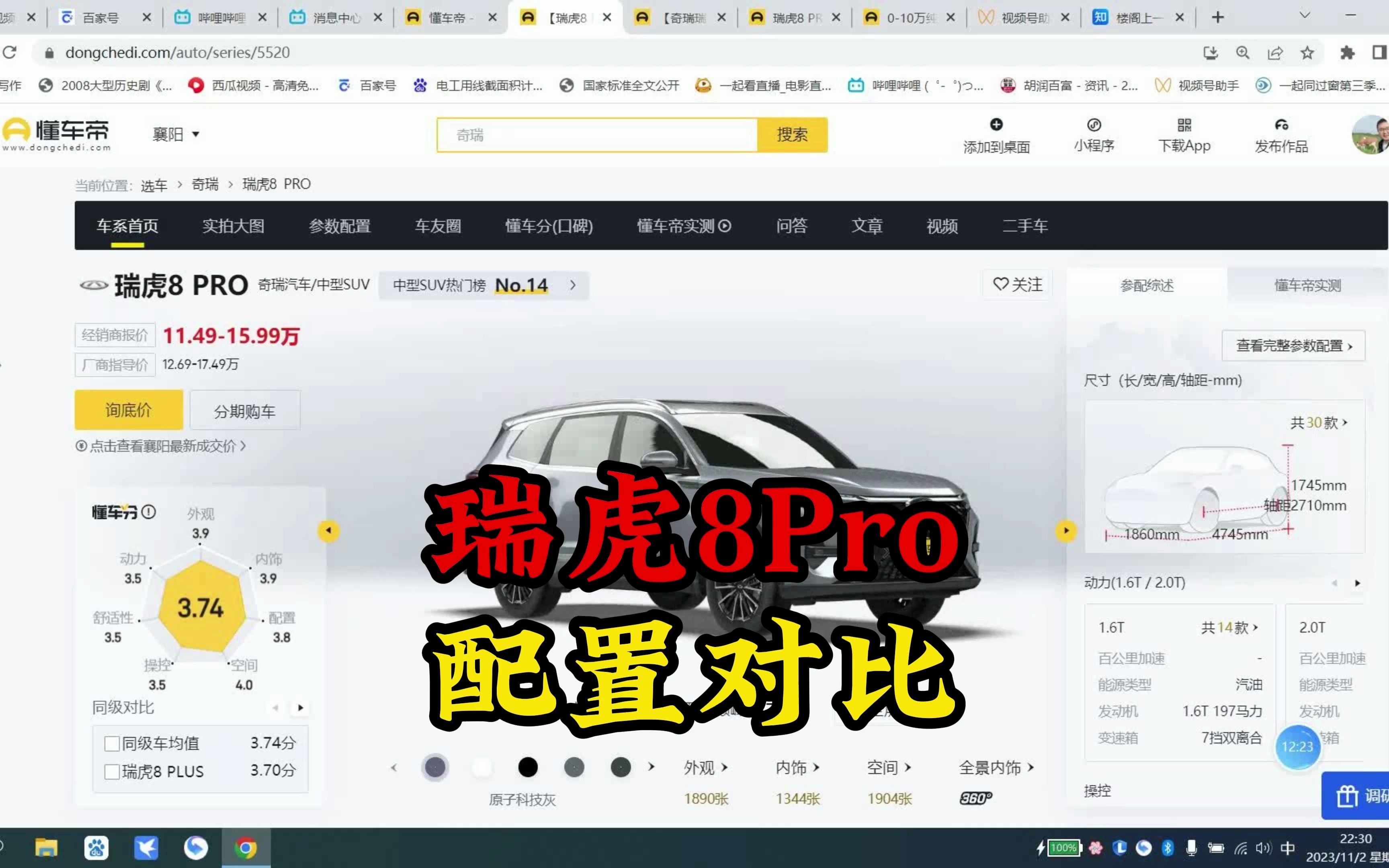1389x868 pixels.
Task: Open the 360° panorama icon
Action: [x=975, y=798]
